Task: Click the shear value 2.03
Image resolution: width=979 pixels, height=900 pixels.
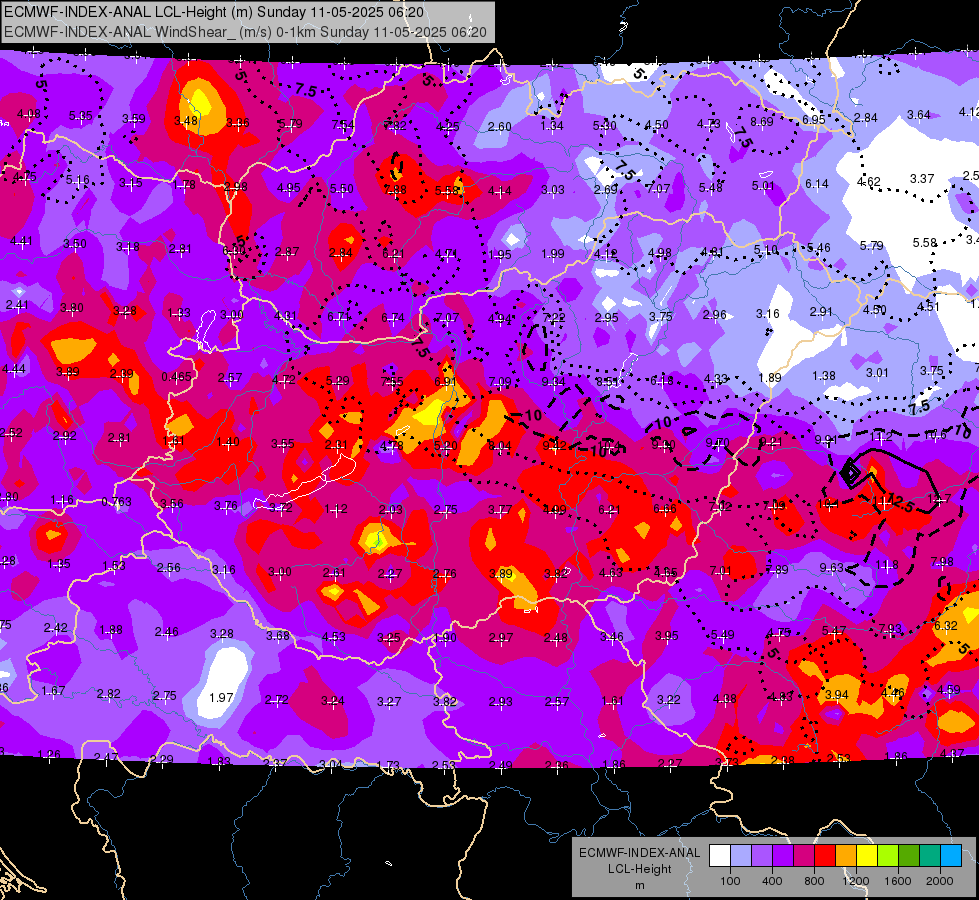Action: coord(391,510)
